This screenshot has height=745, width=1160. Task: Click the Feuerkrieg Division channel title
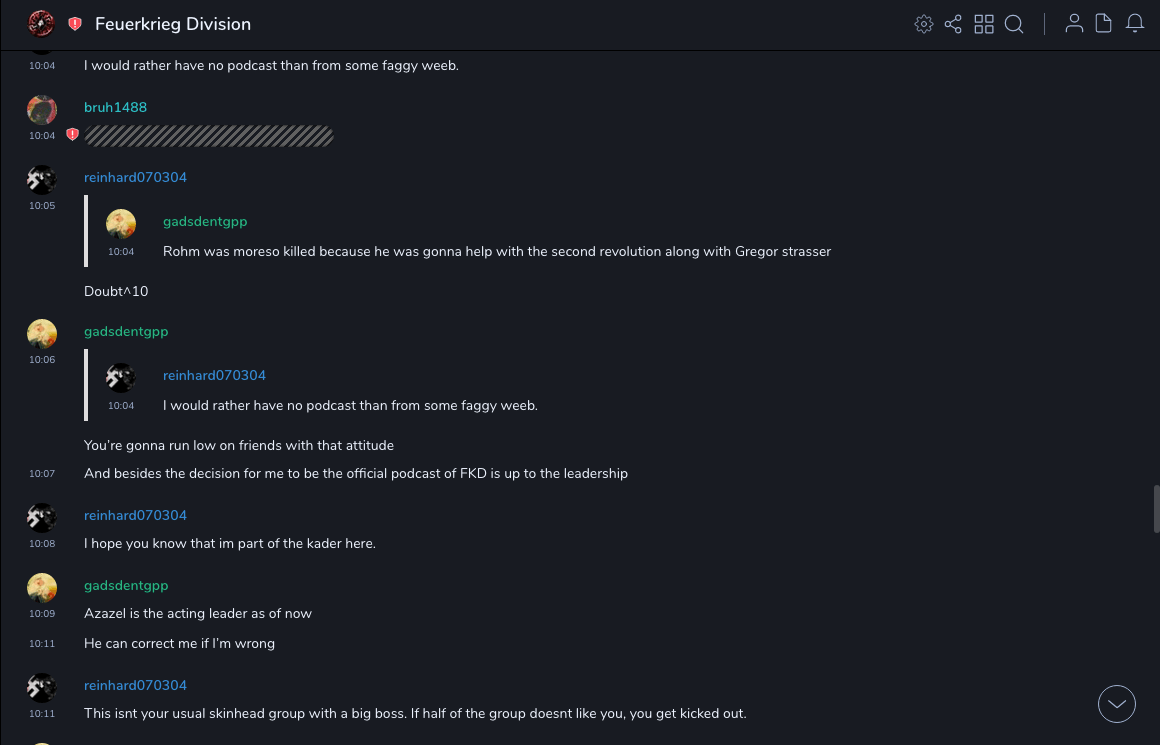click(173, 24)
